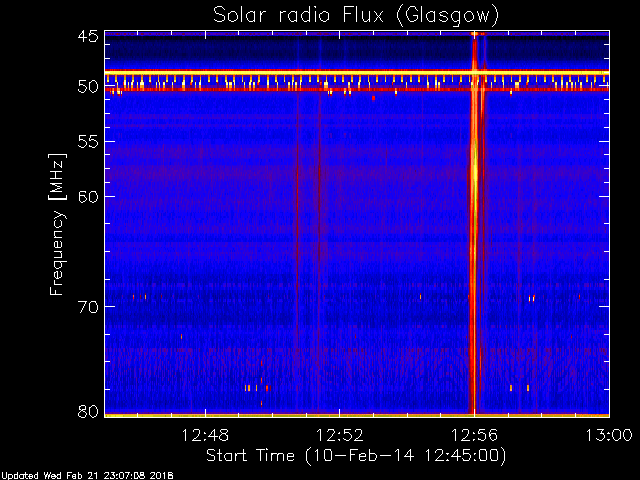Click the 12:48 time tick label
This screenshot has width=640, height=480.
(x=205, y=435)
